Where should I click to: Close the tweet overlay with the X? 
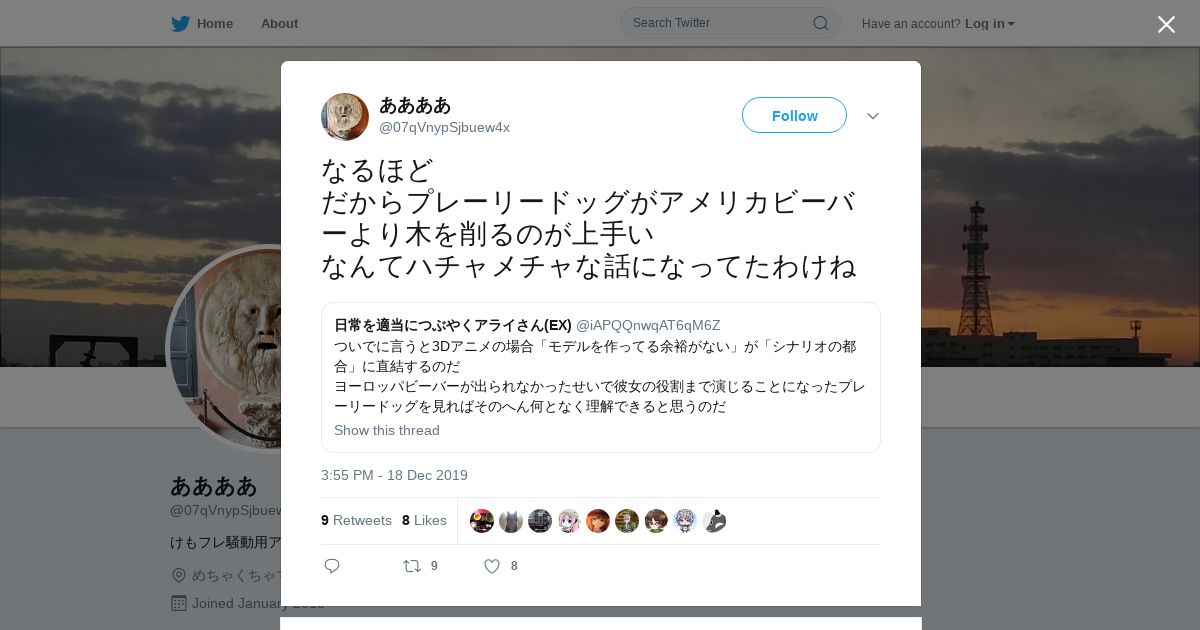click(1166, 24)
